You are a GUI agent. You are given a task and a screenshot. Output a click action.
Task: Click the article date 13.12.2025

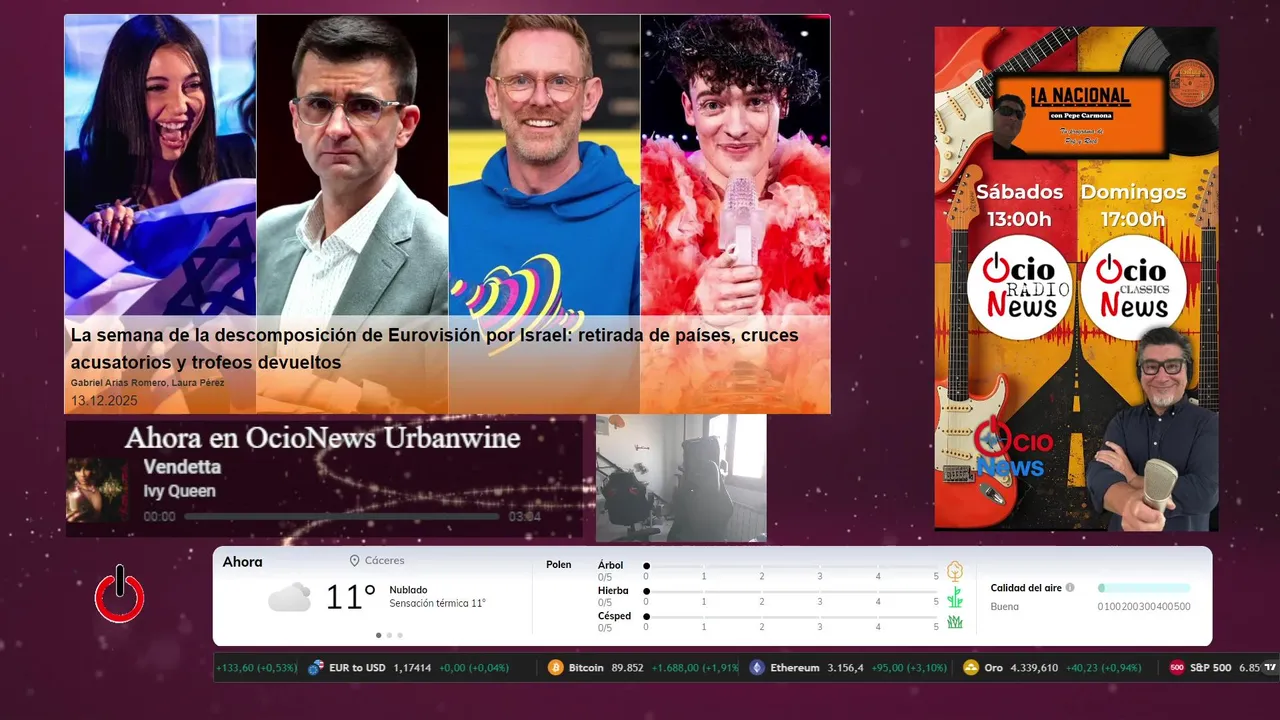104,401
